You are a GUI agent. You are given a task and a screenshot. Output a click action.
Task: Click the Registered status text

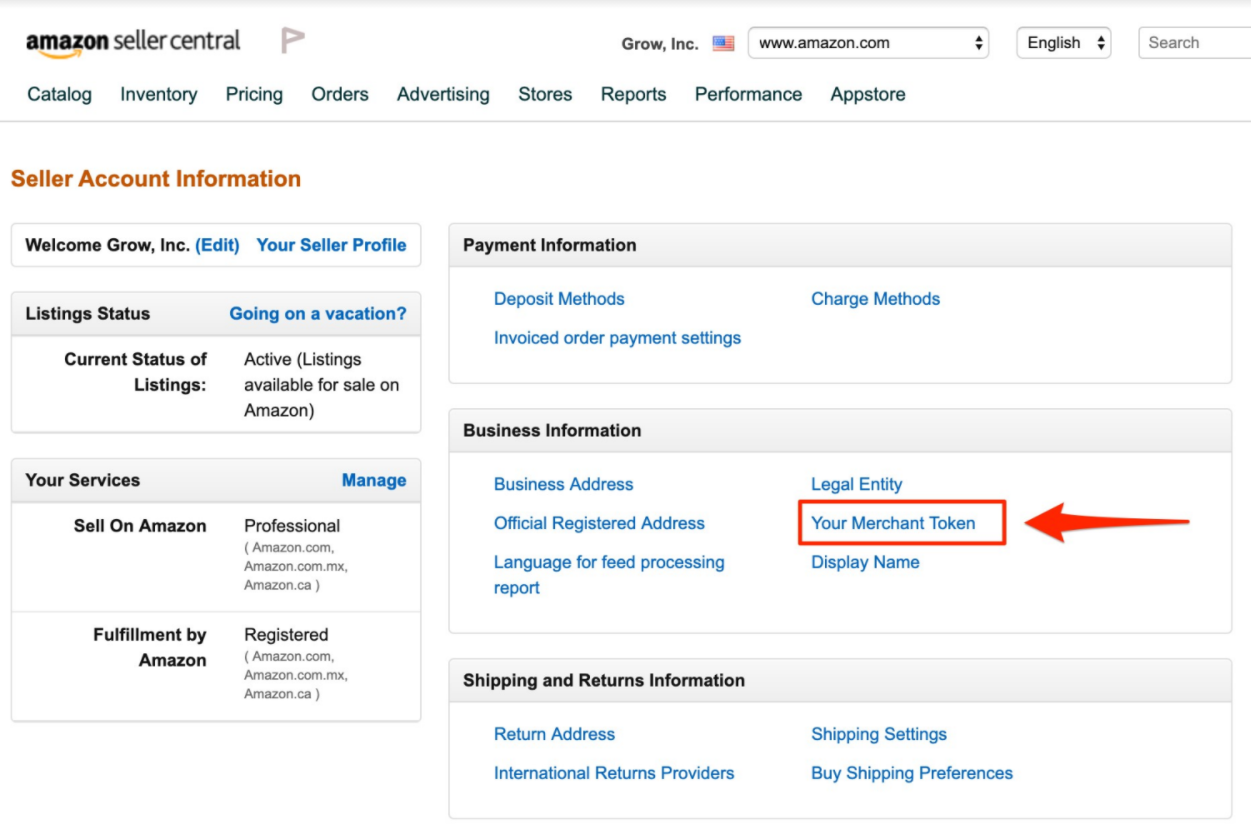pyautogui.click(x=286, y=635)
